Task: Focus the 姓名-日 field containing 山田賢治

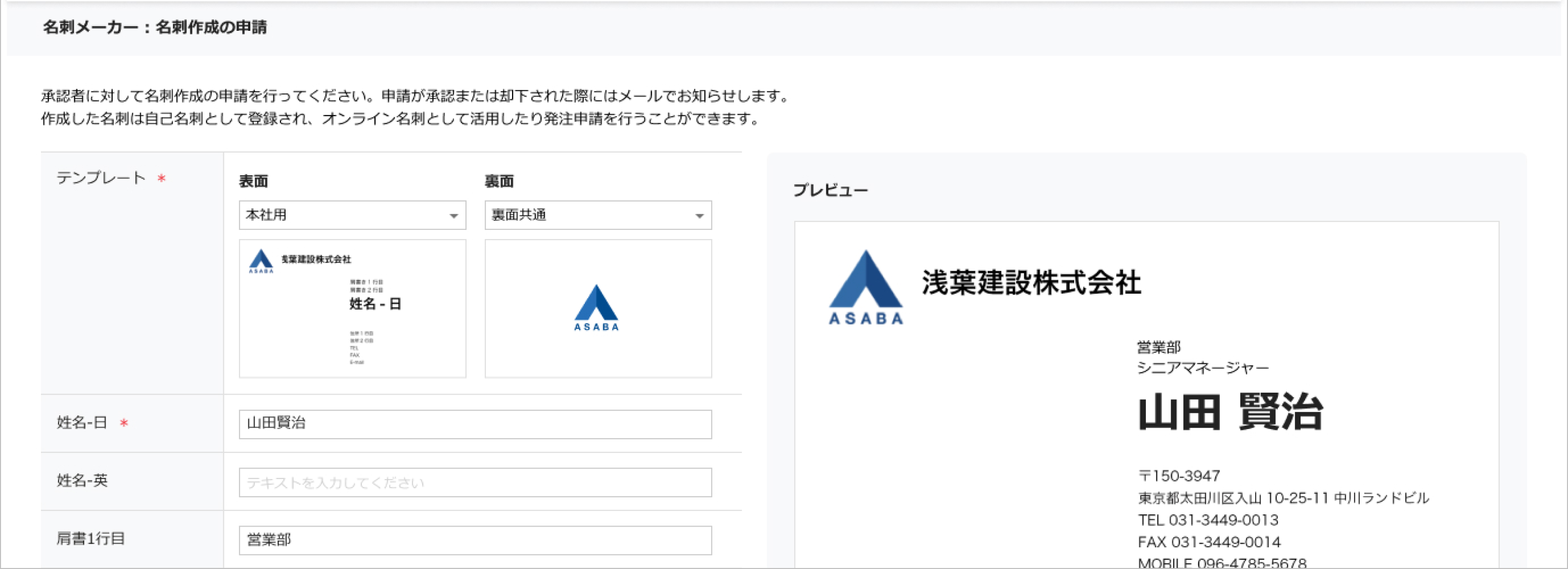Action: [x=475, y=424]
